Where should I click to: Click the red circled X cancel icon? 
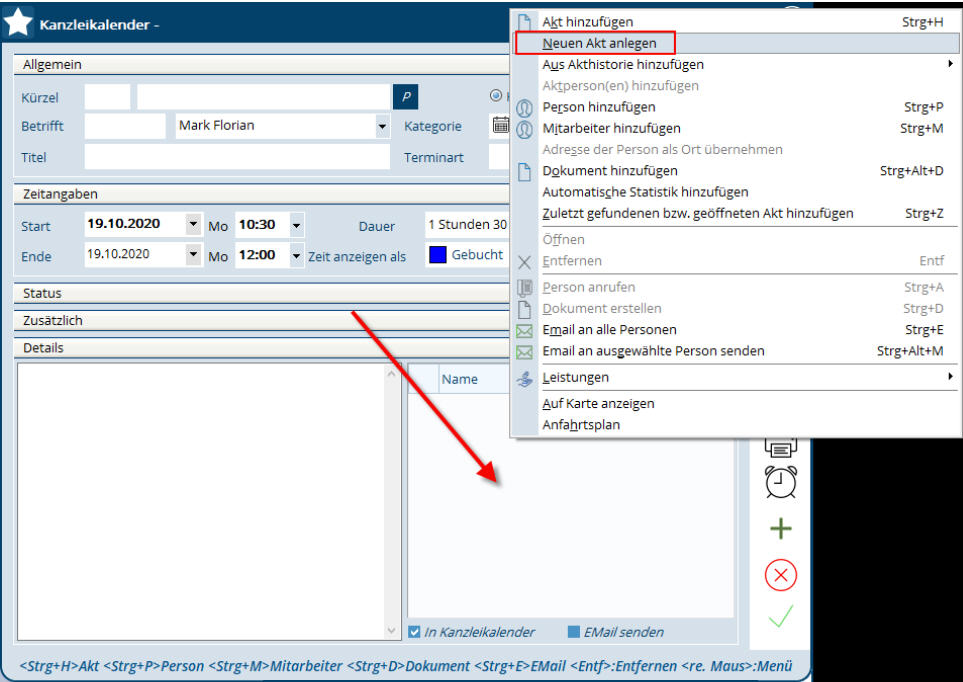pos(780,575)
